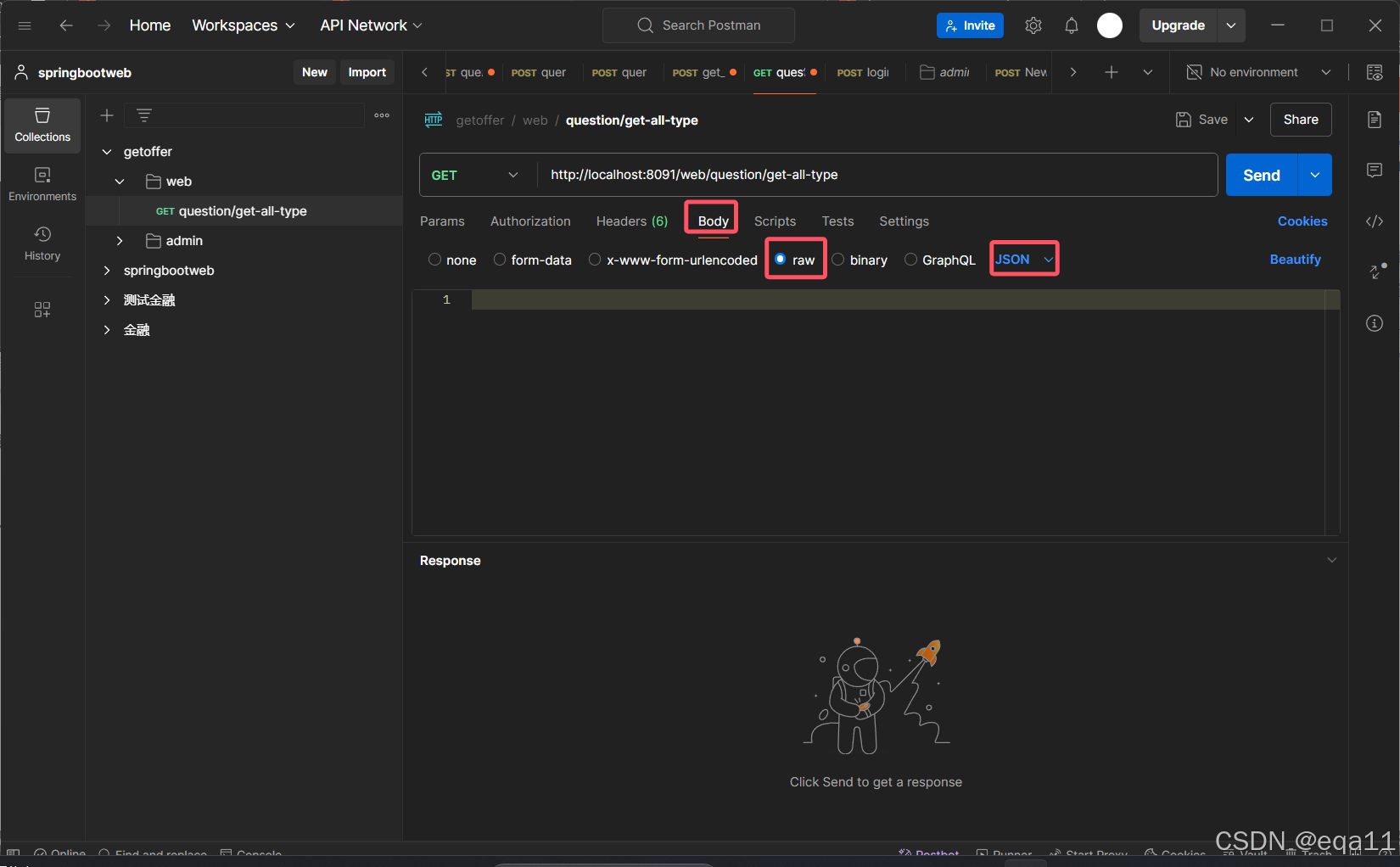Choose the binary body radio button

838,260
